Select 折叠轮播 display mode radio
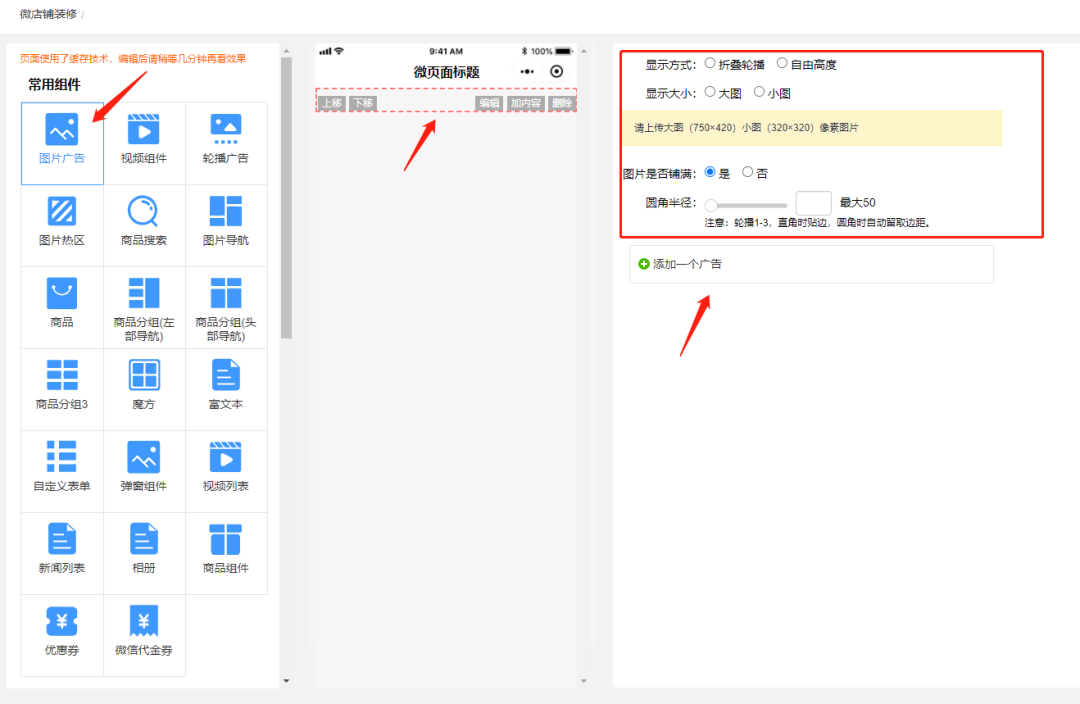This screenshot has height=704, width=1080. click(x=709, y=63)
